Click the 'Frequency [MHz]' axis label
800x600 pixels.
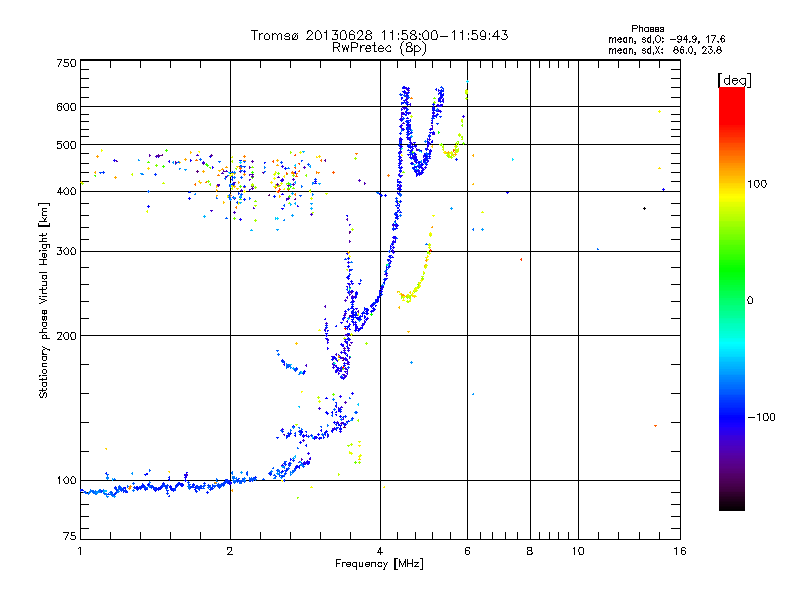click(x=379, y=564)
